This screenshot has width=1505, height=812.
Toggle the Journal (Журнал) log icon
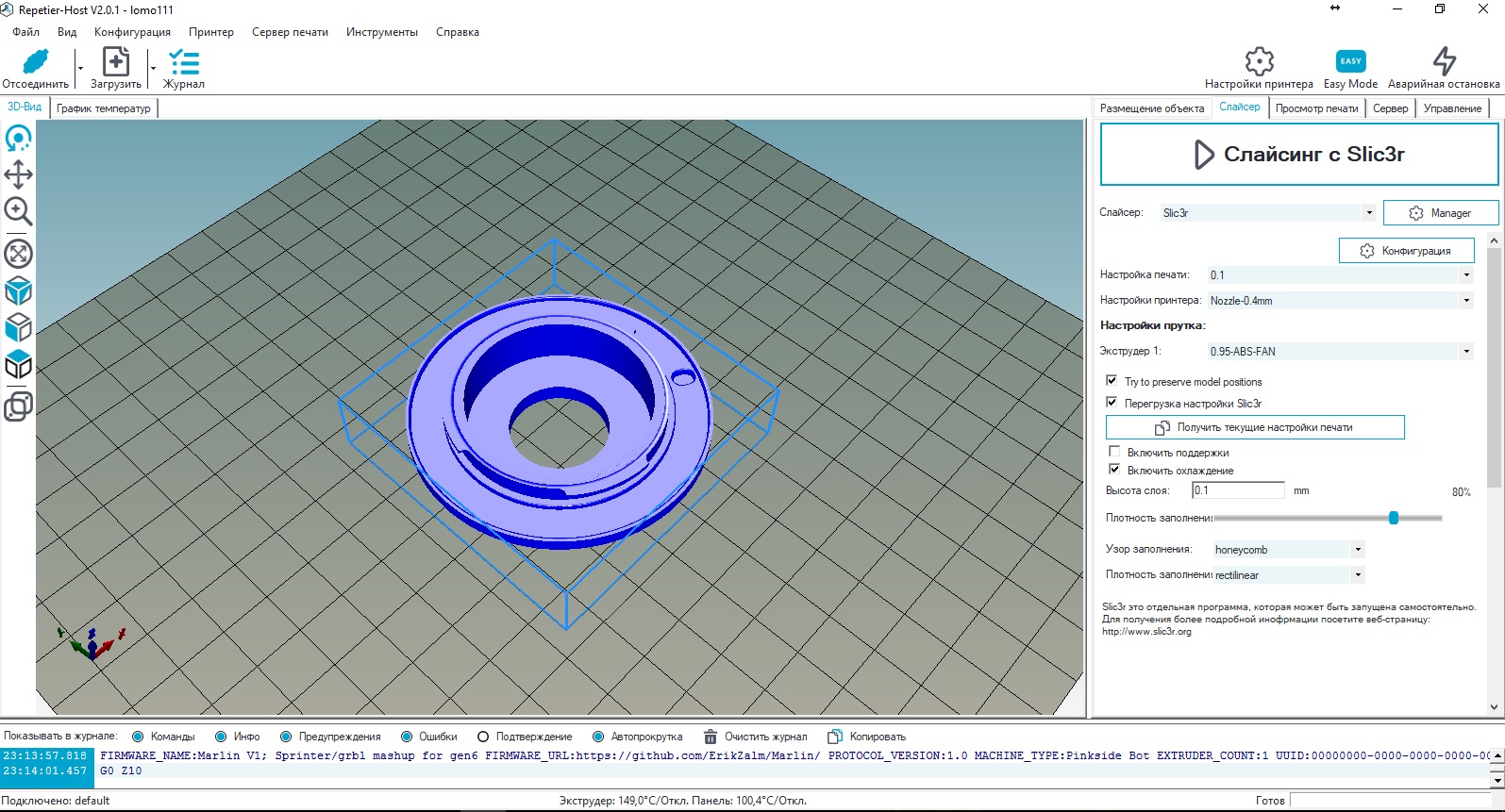click(183, 62)
